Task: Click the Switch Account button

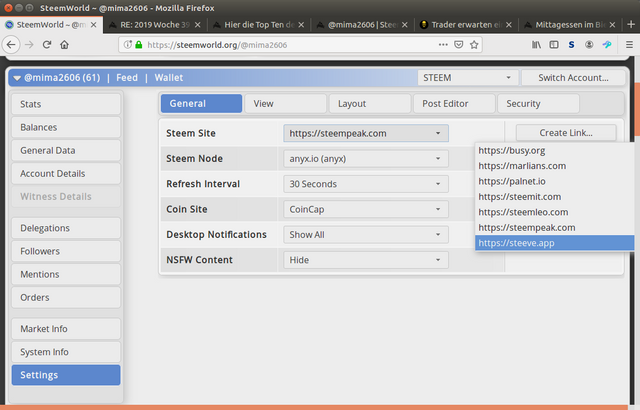Action: (x=573, y=78)
